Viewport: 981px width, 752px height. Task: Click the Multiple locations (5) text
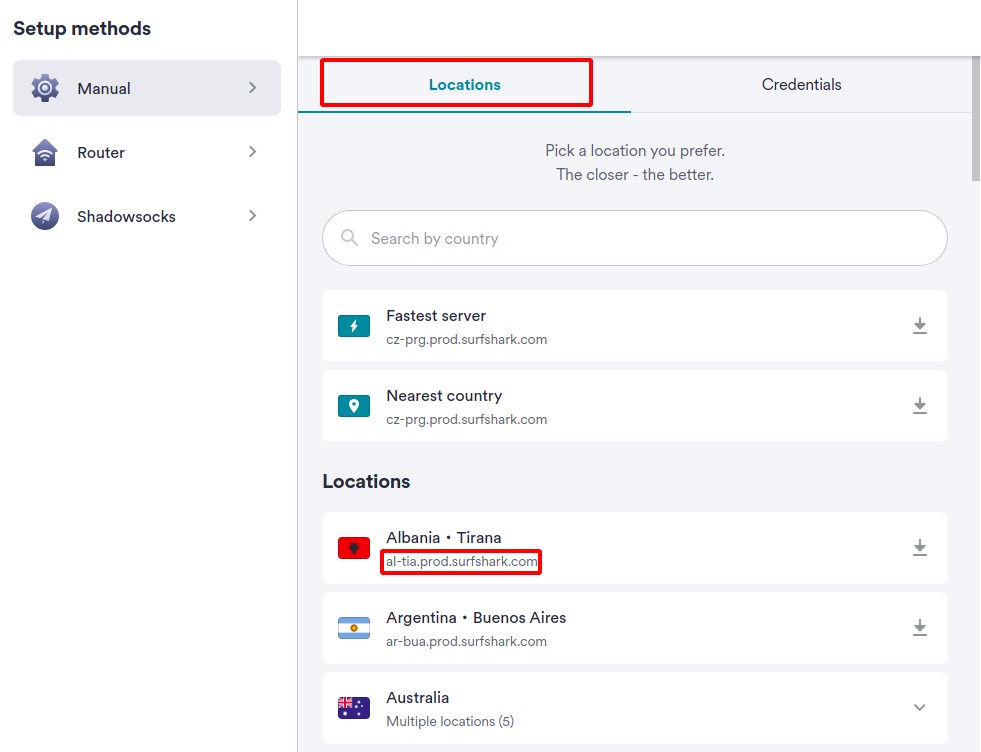450,722
